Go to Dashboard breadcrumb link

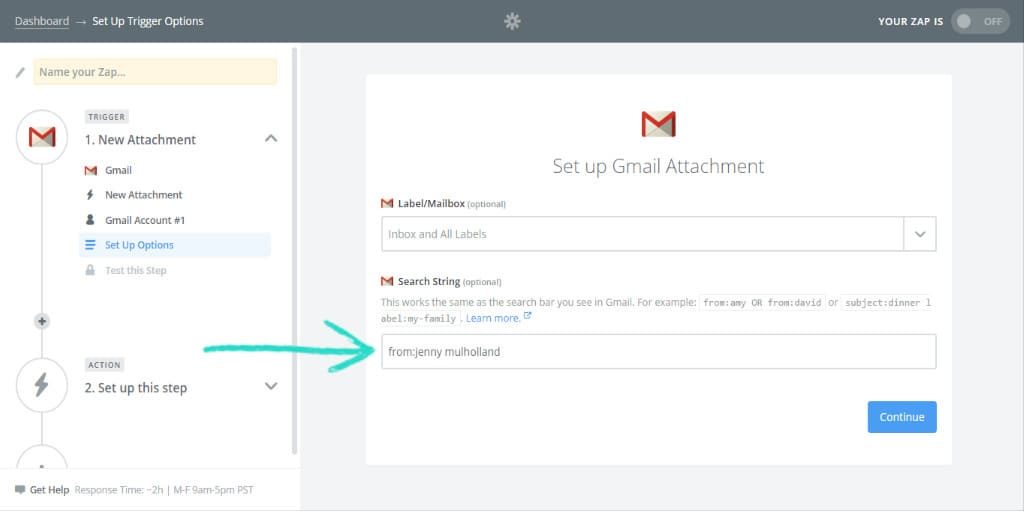[x=42, y=21]
